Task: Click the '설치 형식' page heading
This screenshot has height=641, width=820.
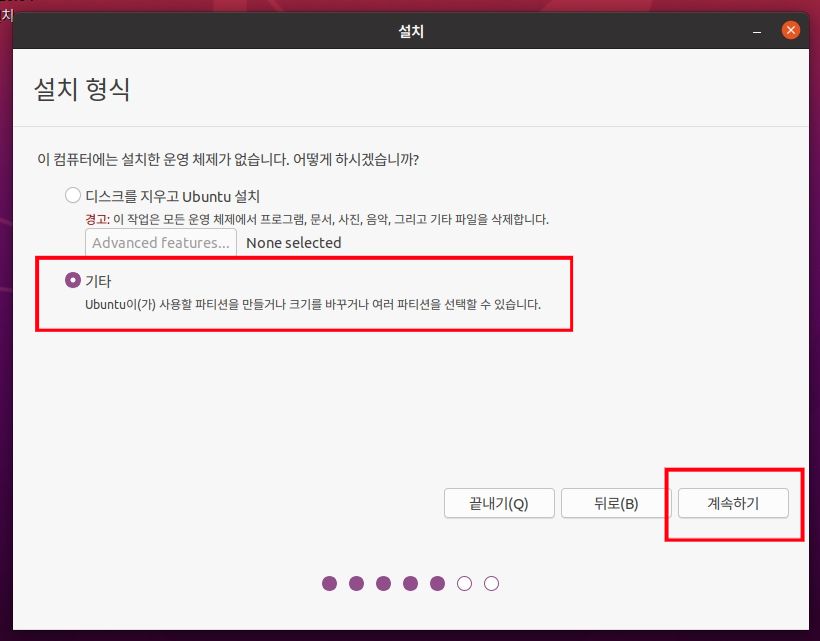Action: (x=82, y=89)
